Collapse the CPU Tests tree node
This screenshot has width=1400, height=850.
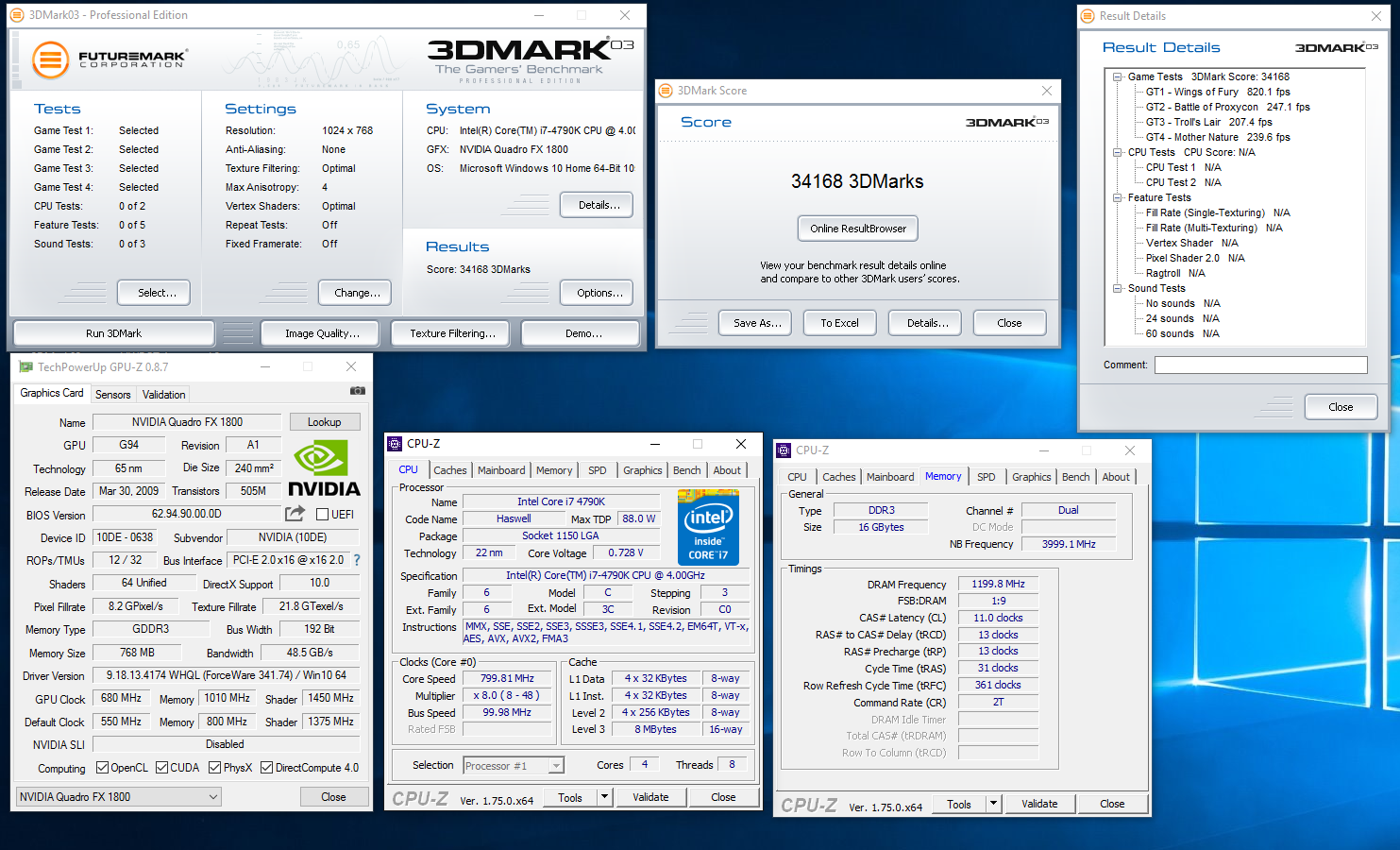point(1117,153)
